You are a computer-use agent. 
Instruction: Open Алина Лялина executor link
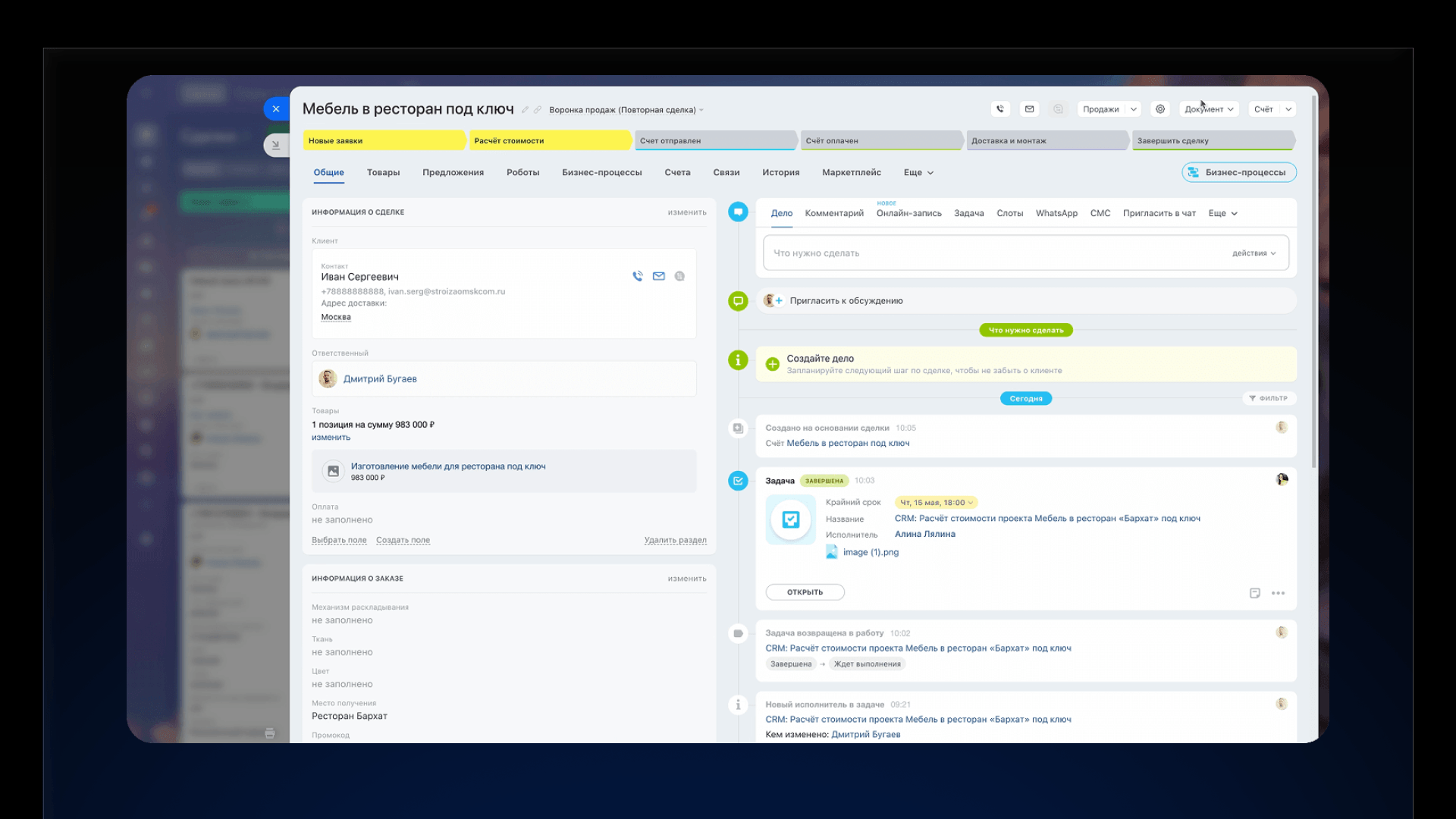pos(924,534)
